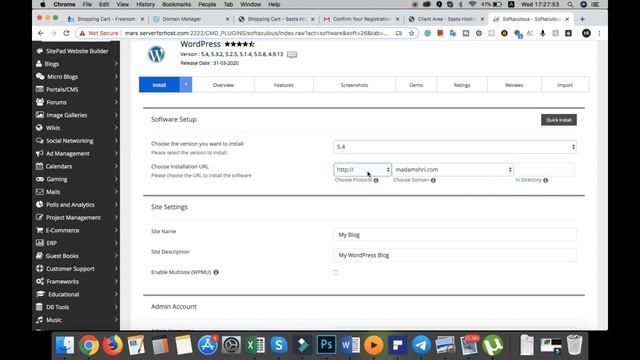Click the WordPress logo
The width and height of the screenshot is (640, 360).
156,54
